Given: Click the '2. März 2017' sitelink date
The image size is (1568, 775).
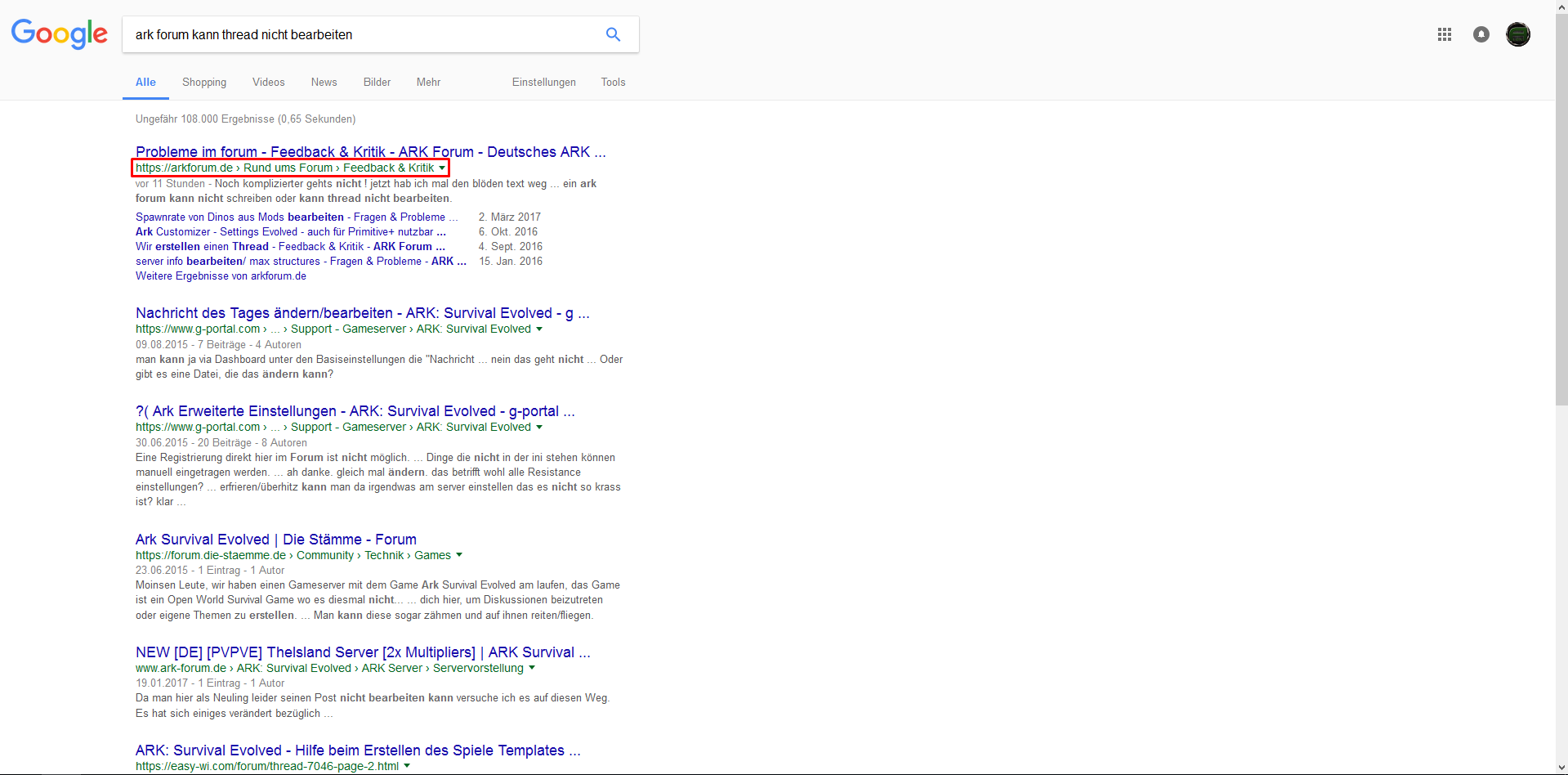Looking at the screenshot, I should tap(510, 217).
